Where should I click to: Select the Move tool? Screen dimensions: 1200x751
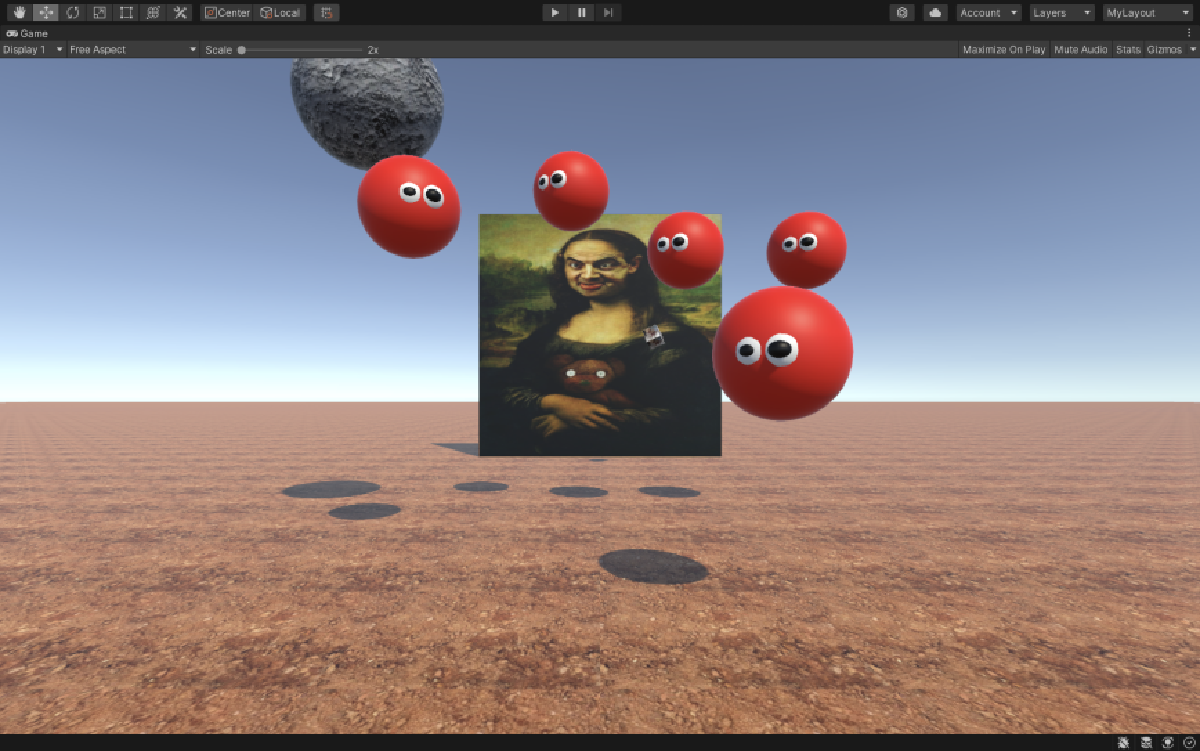click(x=46, y=13)
